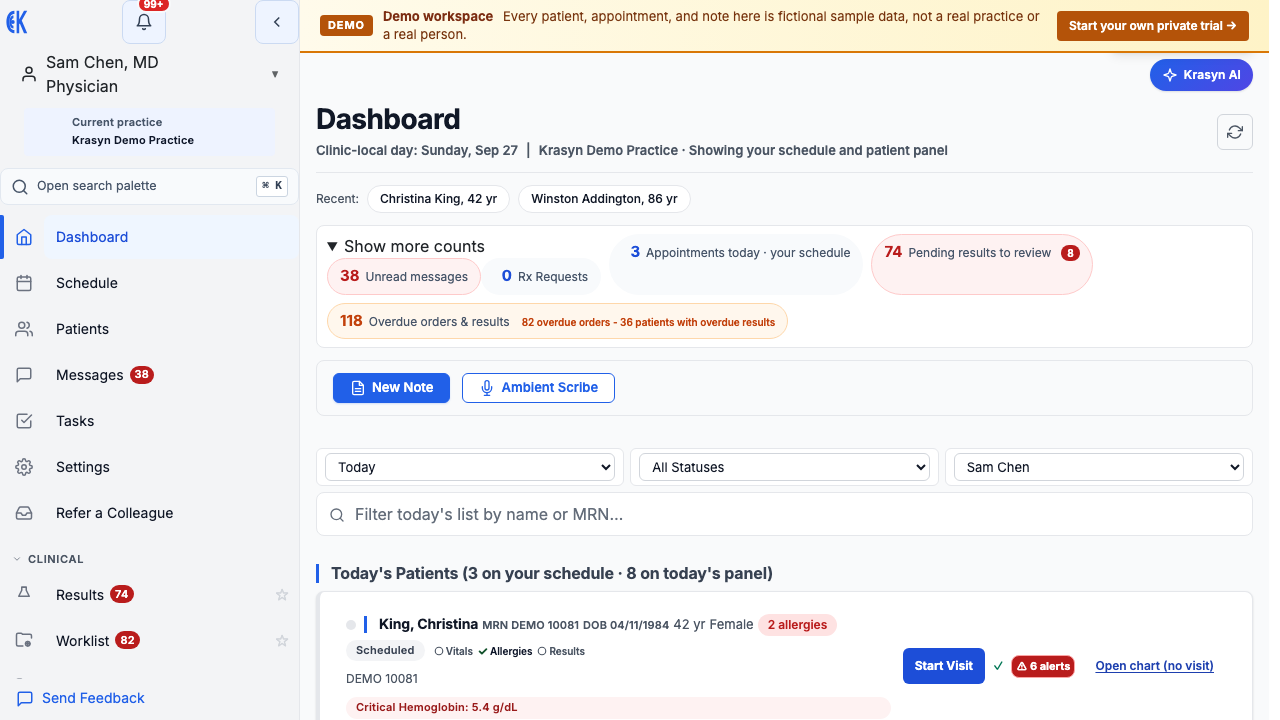This screenshot has height=720, width=1280.
Task: Favorite the Results item with its star
Action: 282,595
